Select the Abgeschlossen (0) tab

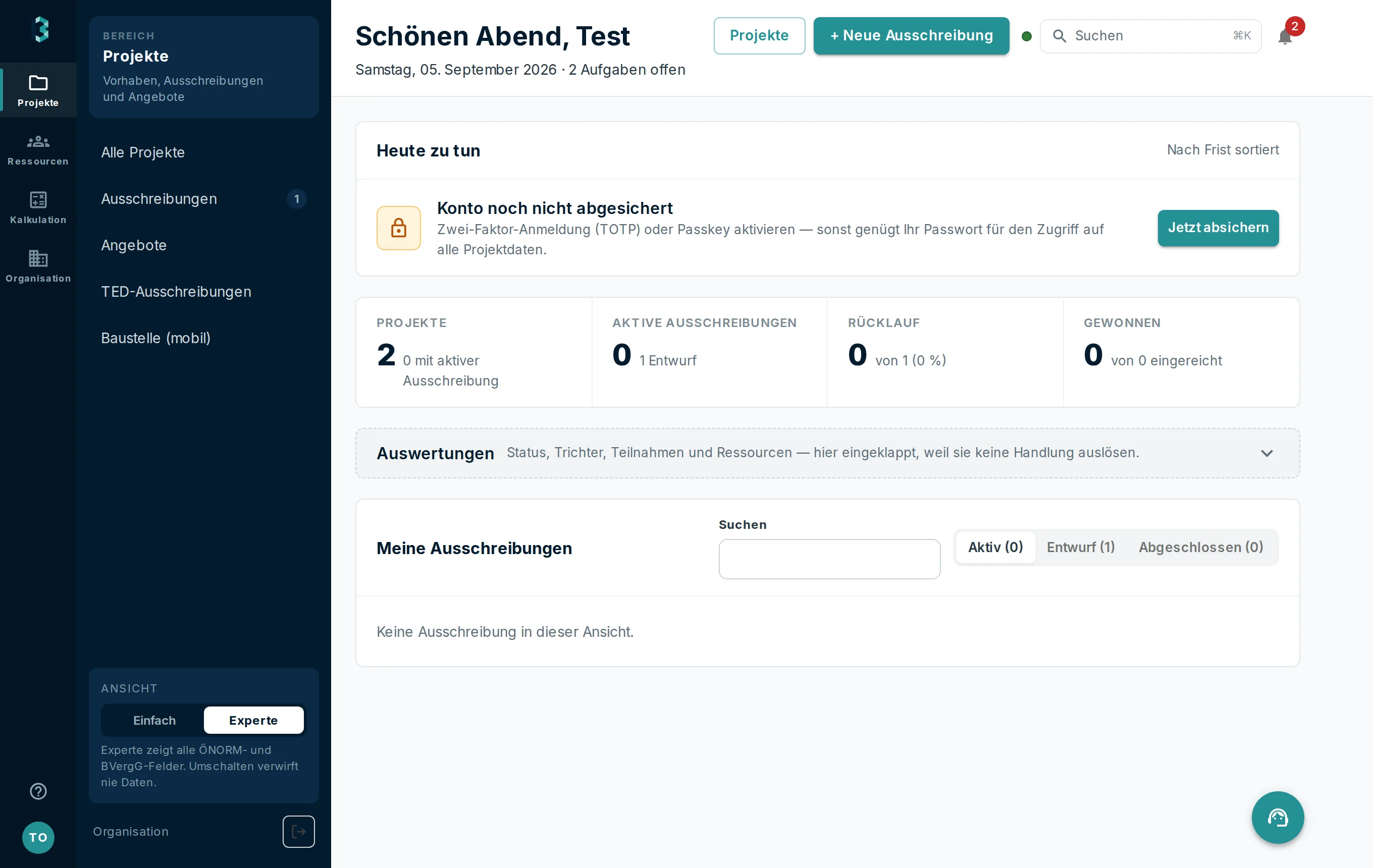pos(1201,547)
